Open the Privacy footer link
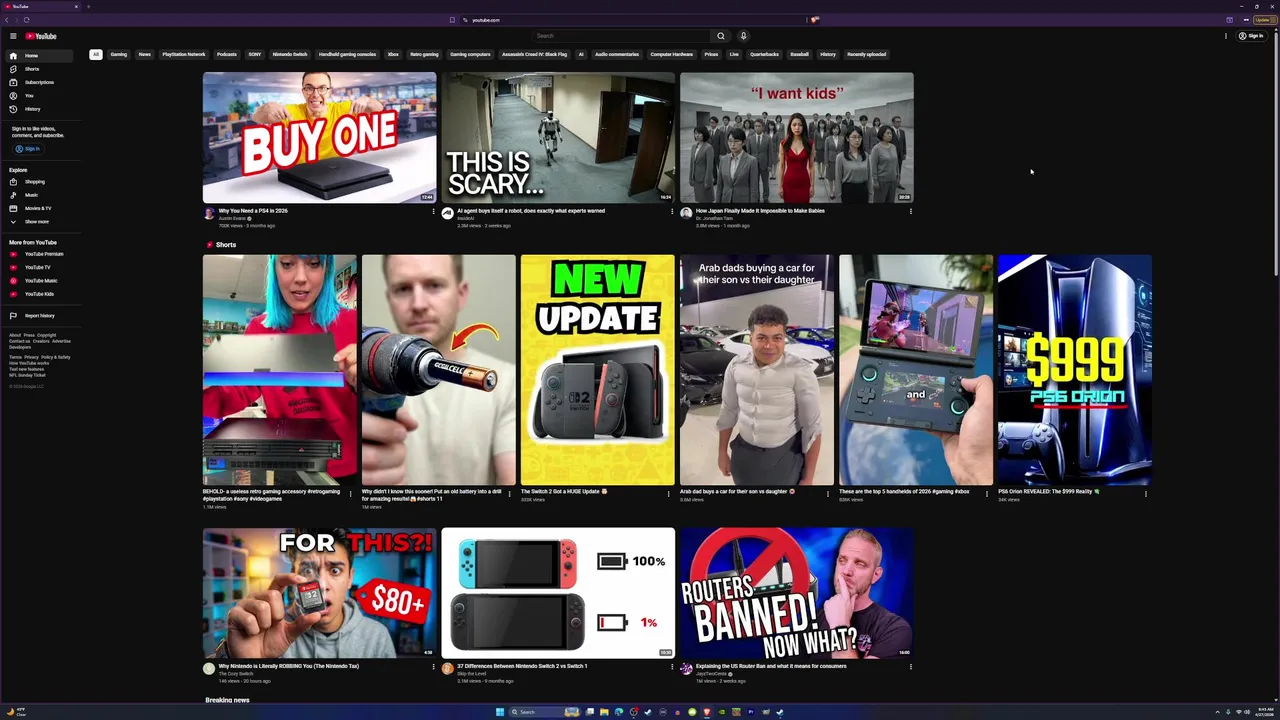The width and height of the screenshot is (1280, 720). pyautogui.click(x=31, y=357)
